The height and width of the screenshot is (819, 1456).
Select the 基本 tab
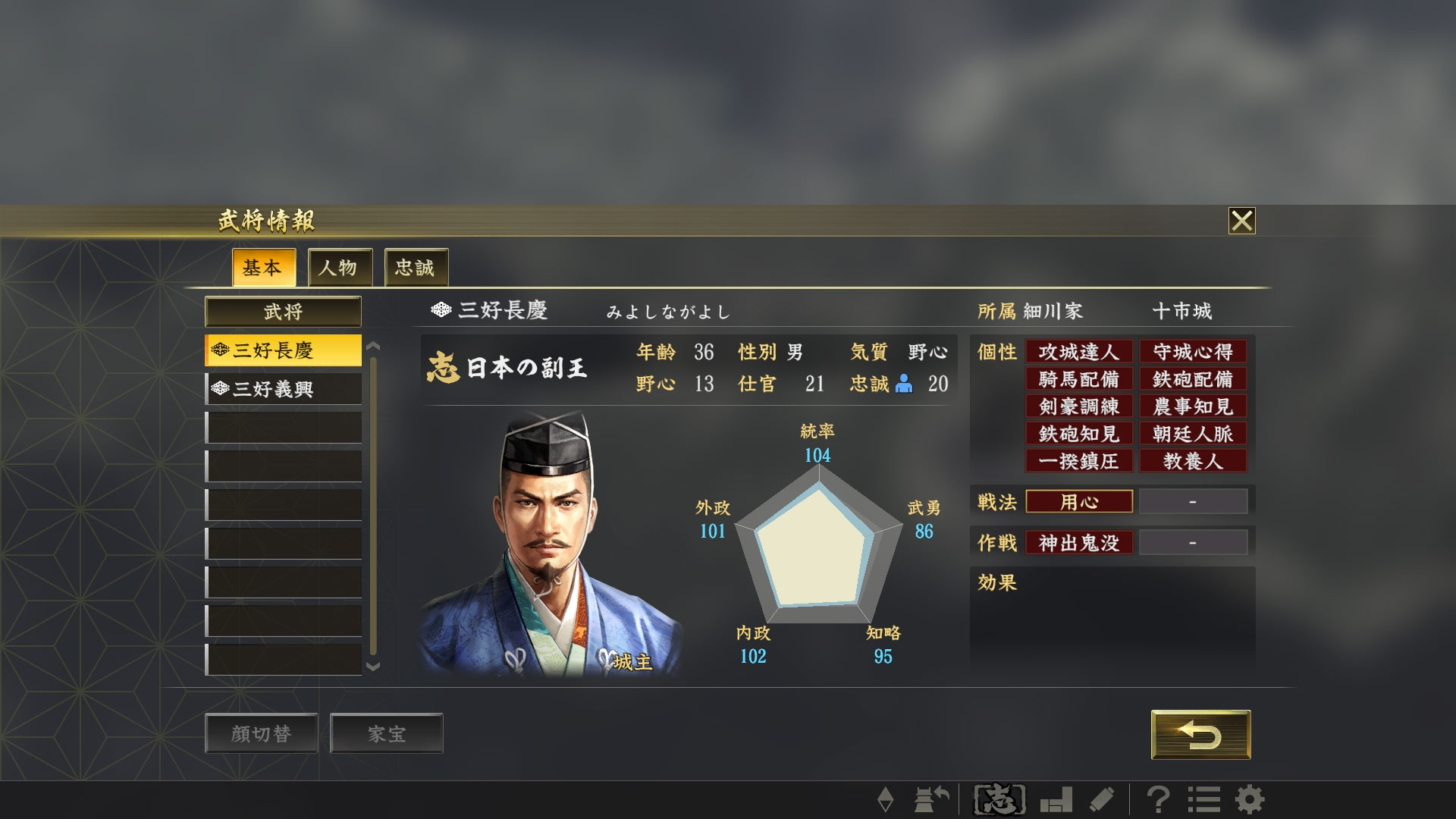pos(263,267)
